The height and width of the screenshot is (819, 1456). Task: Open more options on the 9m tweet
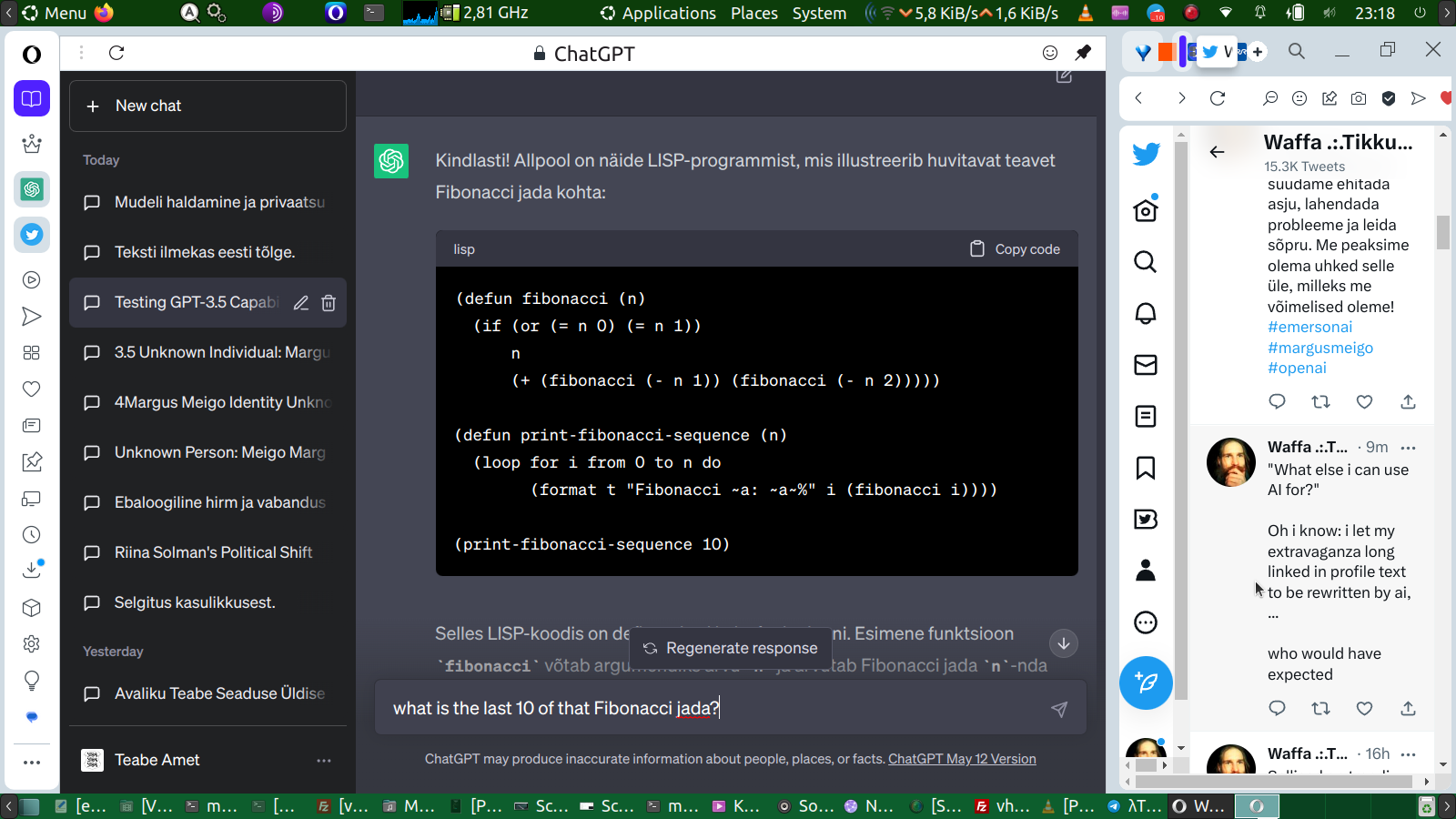1409,448
